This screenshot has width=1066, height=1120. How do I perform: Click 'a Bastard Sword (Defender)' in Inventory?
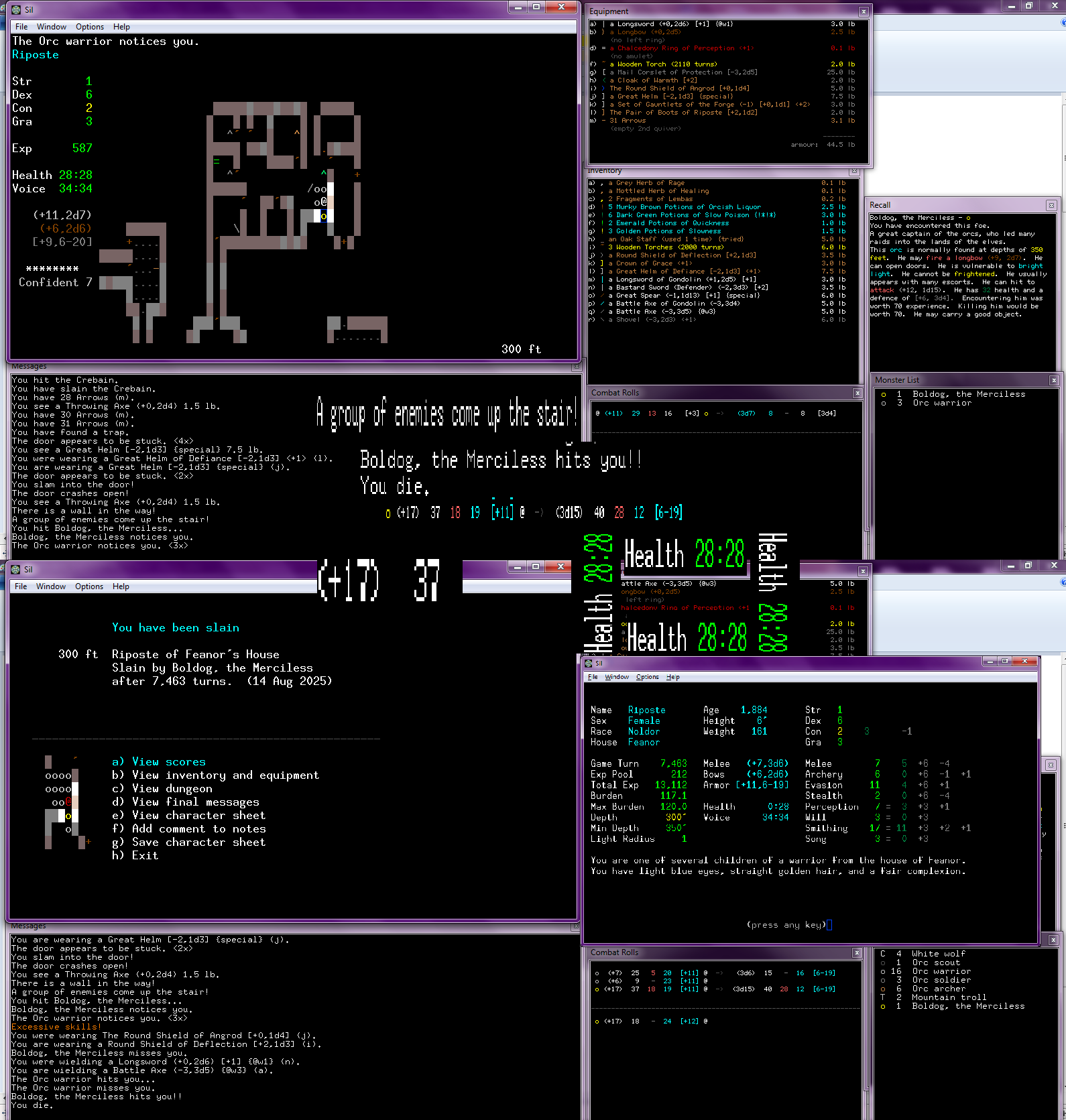tap(688, 288)
